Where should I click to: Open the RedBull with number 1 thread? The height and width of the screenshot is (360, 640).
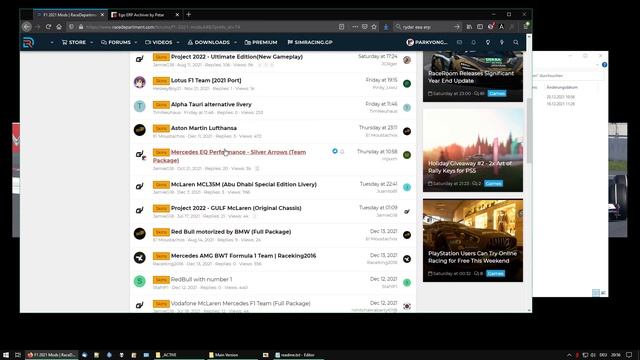click(201, 280)
